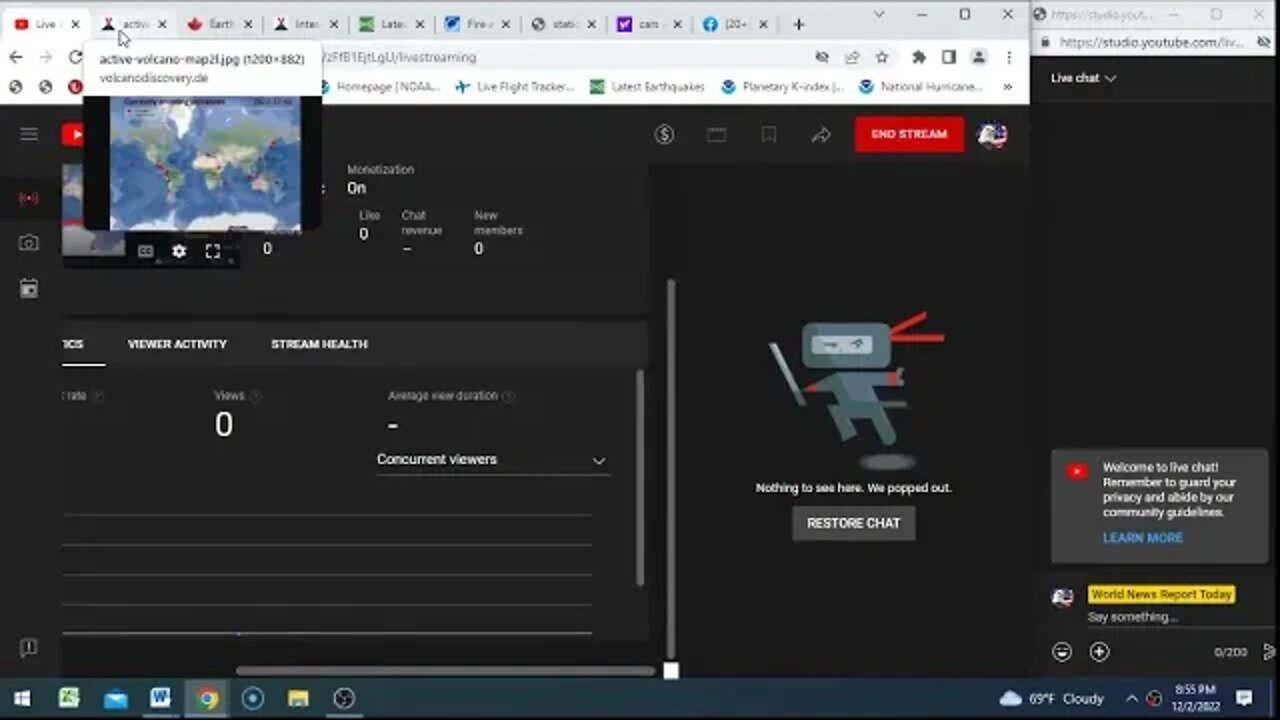Open the YouTube Studio hamburger menu

pos(28,134)
